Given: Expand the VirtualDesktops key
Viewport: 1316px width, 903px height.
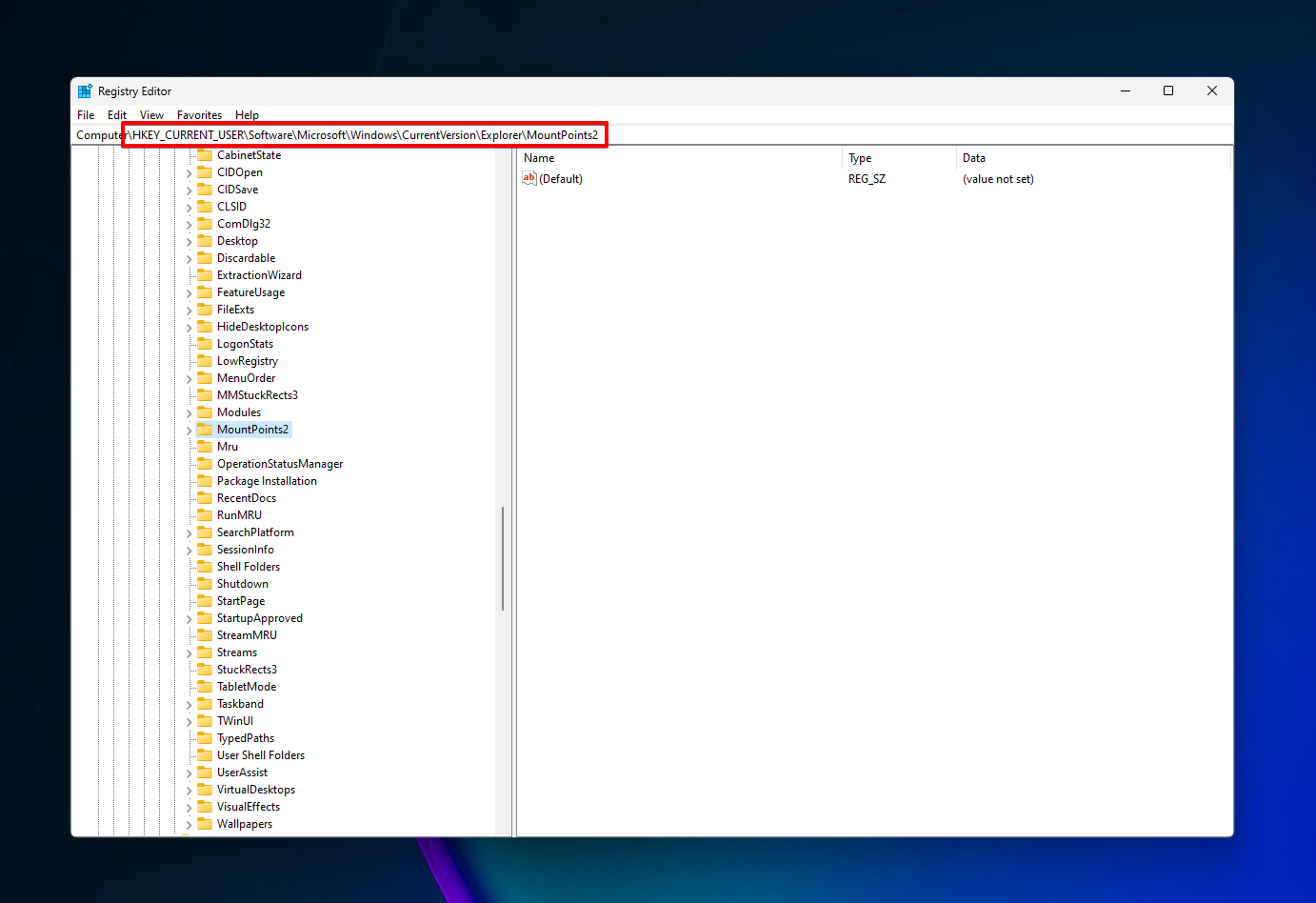Looking at the screenshot, I should (x=189, y=791).
